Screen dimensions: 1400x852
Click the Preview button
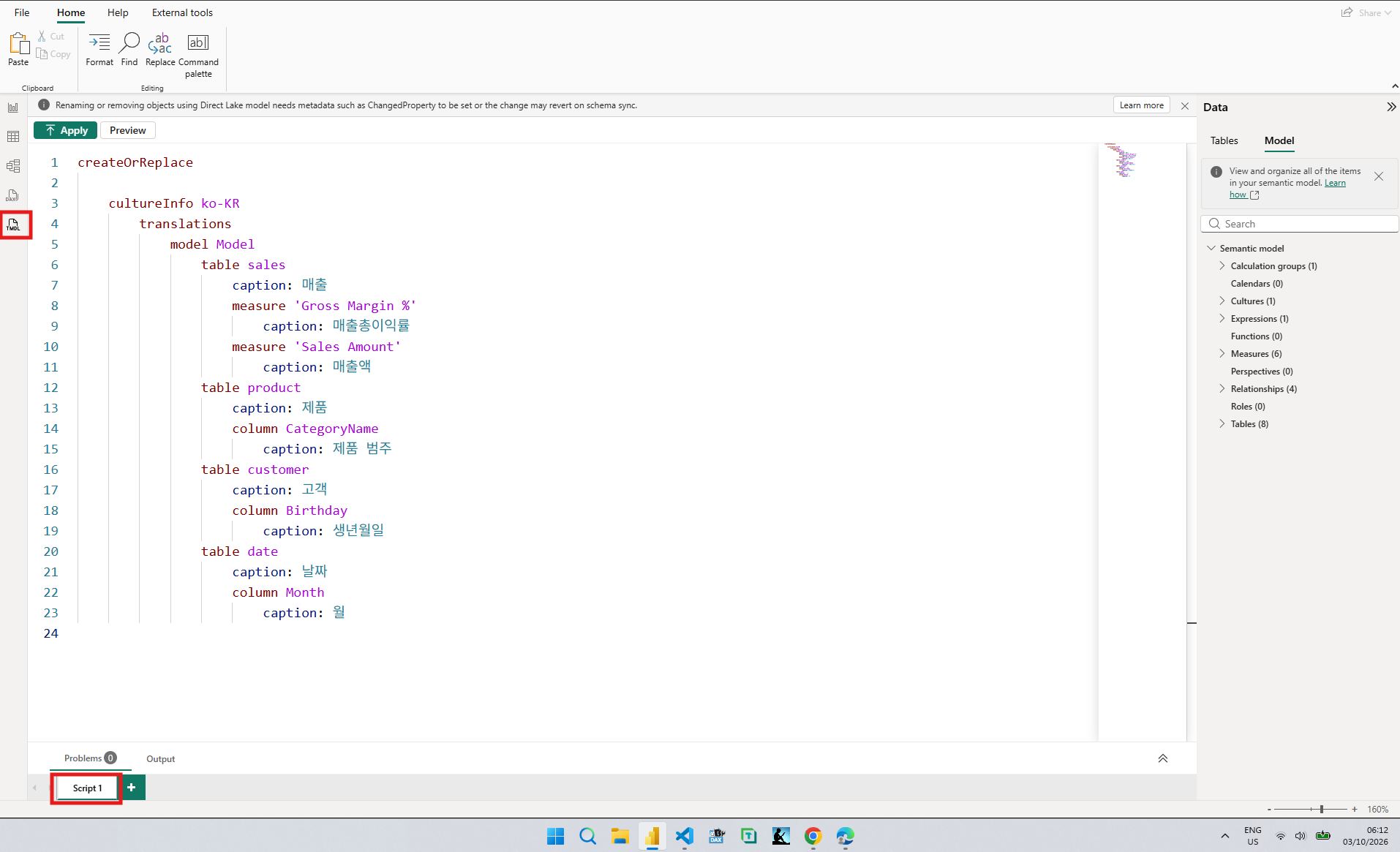point(127,130)
